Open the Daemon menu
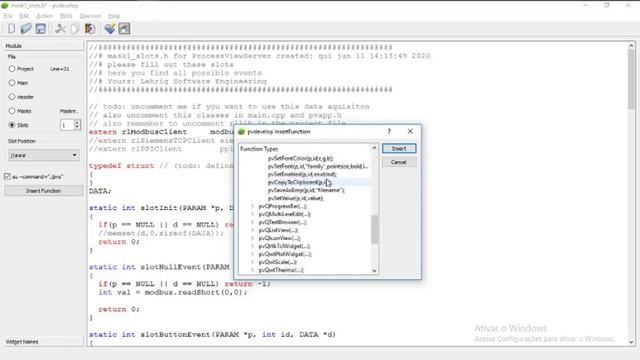 [x=90, y=16]
